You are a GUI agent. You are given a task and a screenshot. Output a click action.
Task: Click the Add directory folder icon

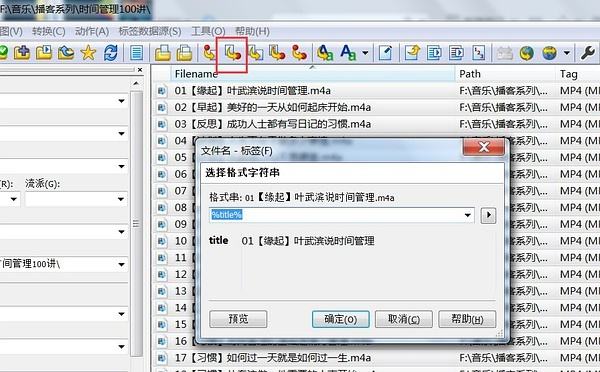click(44, 52)
